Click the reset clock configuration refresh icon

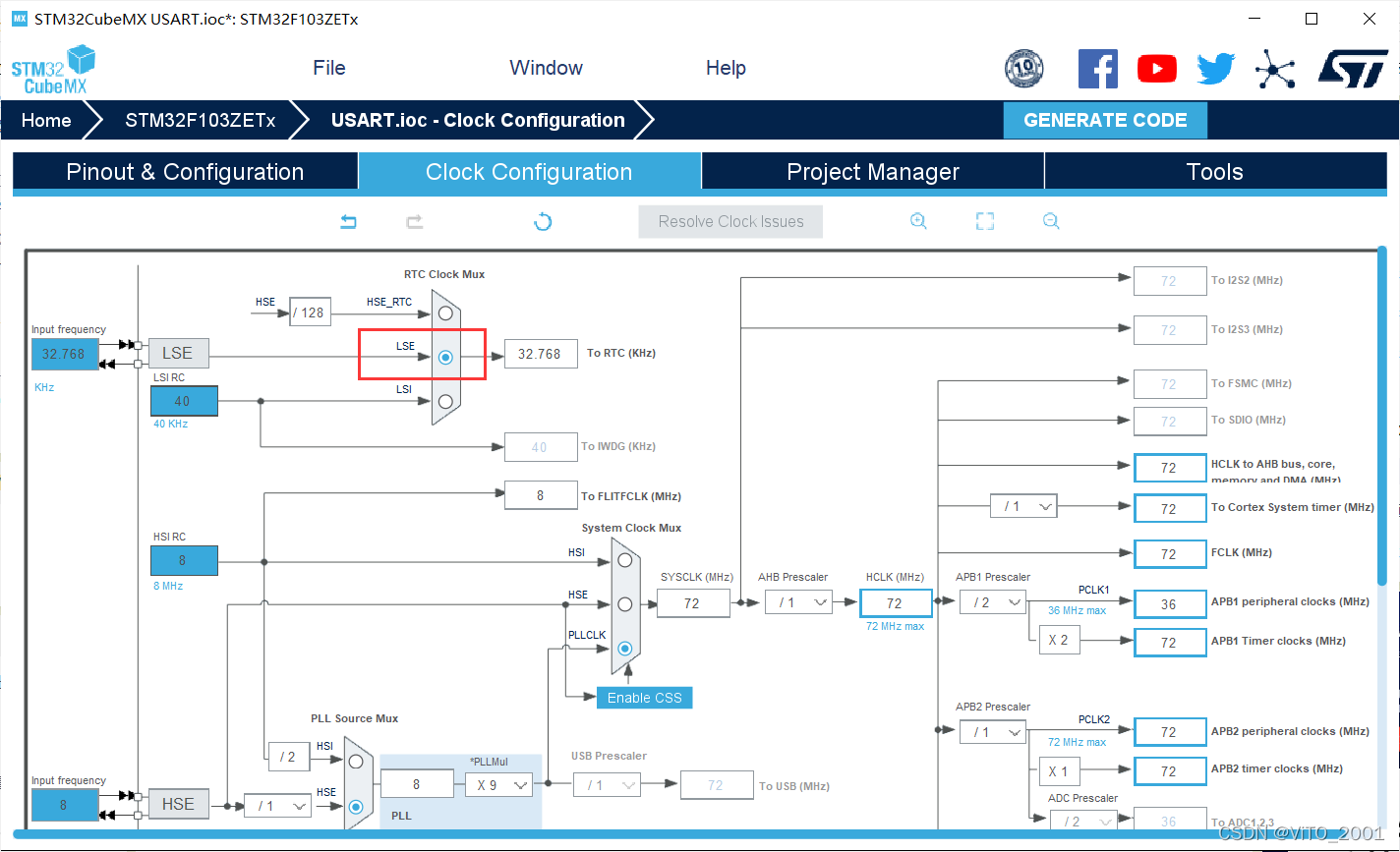coord(543,222)
